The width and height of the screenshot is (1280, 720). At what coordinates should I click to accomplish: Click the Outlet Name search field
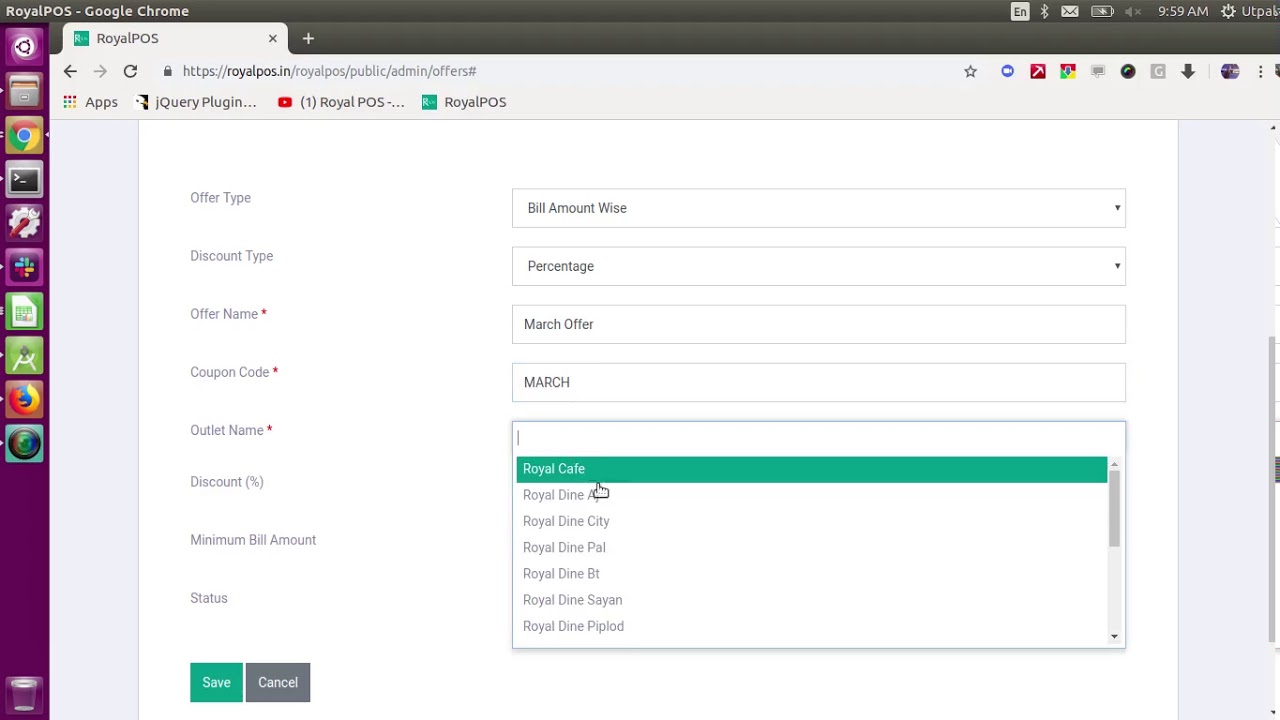coord(819,438)
